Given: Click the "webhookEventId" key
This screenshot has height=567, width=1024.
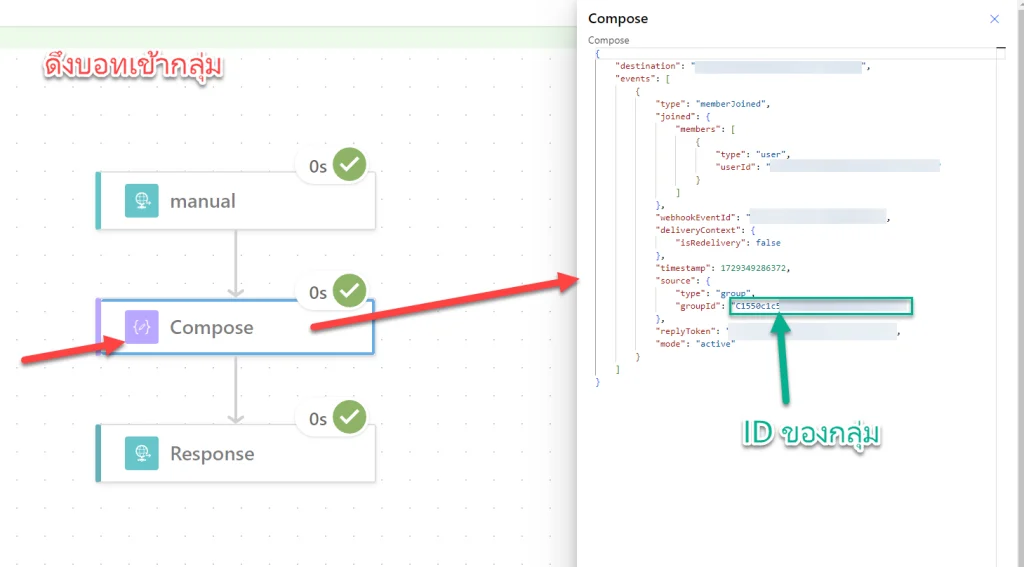Looking at the screenshot, I should pyautogui.click(x=697, y=218).
